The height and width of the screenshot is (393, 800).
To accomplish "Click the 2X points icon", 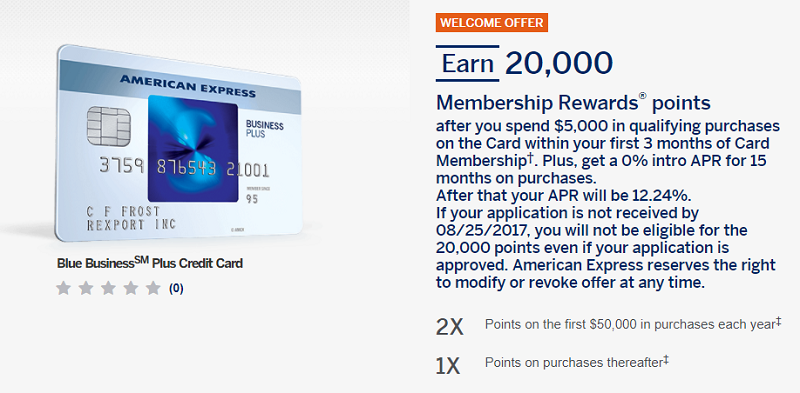I will tap(449, 327).
